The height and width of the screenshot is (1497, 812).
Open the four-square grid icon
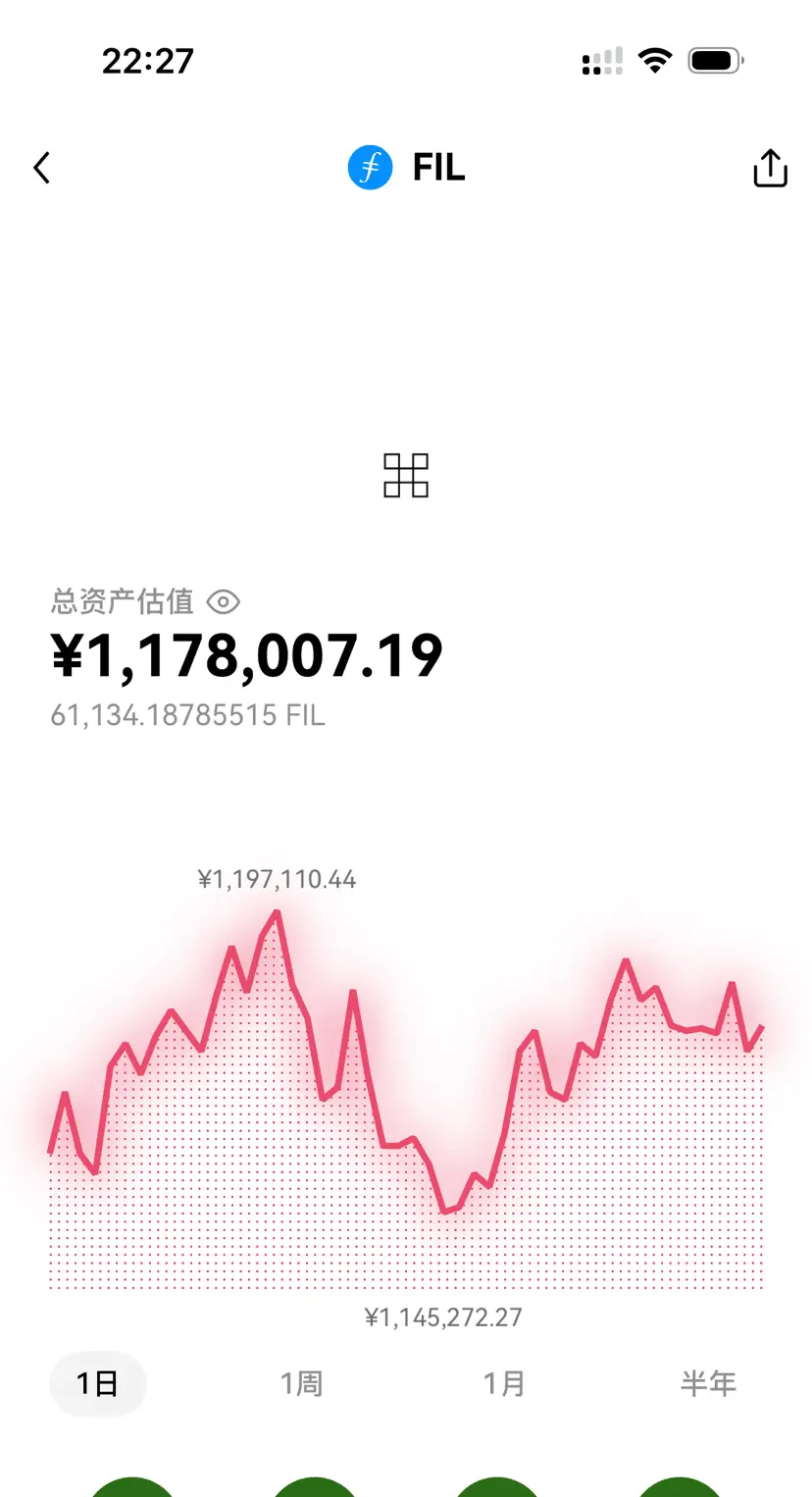[406, 476]
